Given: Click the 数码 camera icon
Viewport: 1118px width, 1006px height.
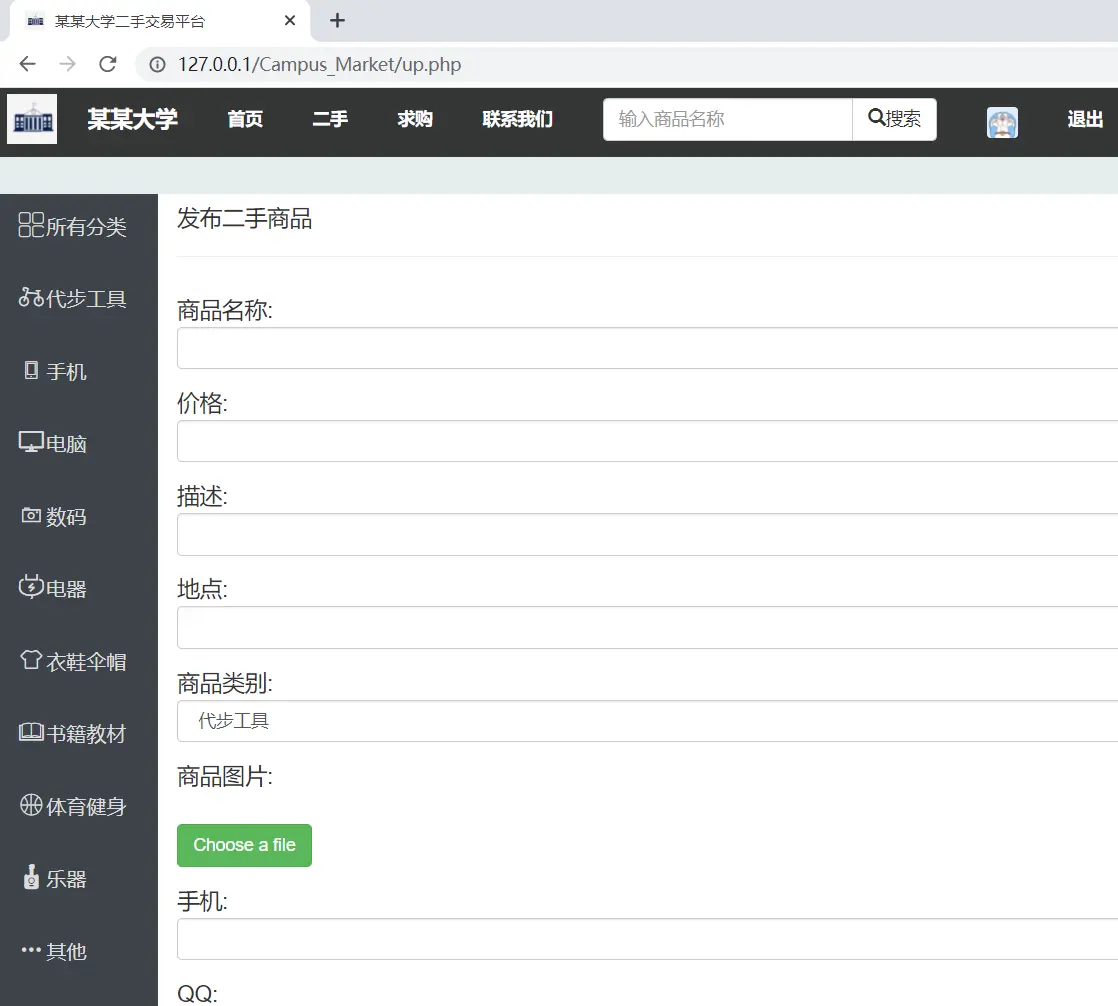Looking at the screenshot, I should click(x=31, y=515).
